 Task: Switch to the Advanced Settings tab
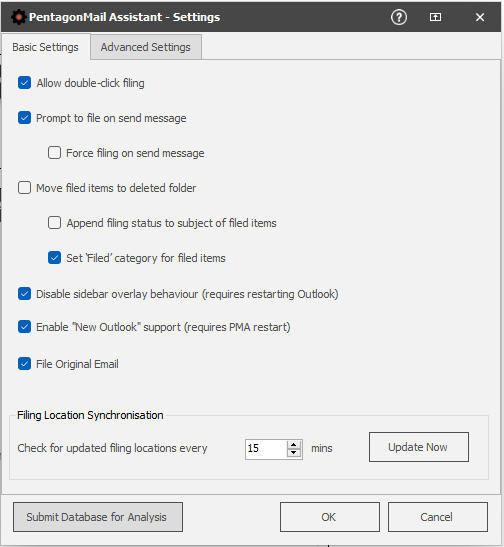146,47
